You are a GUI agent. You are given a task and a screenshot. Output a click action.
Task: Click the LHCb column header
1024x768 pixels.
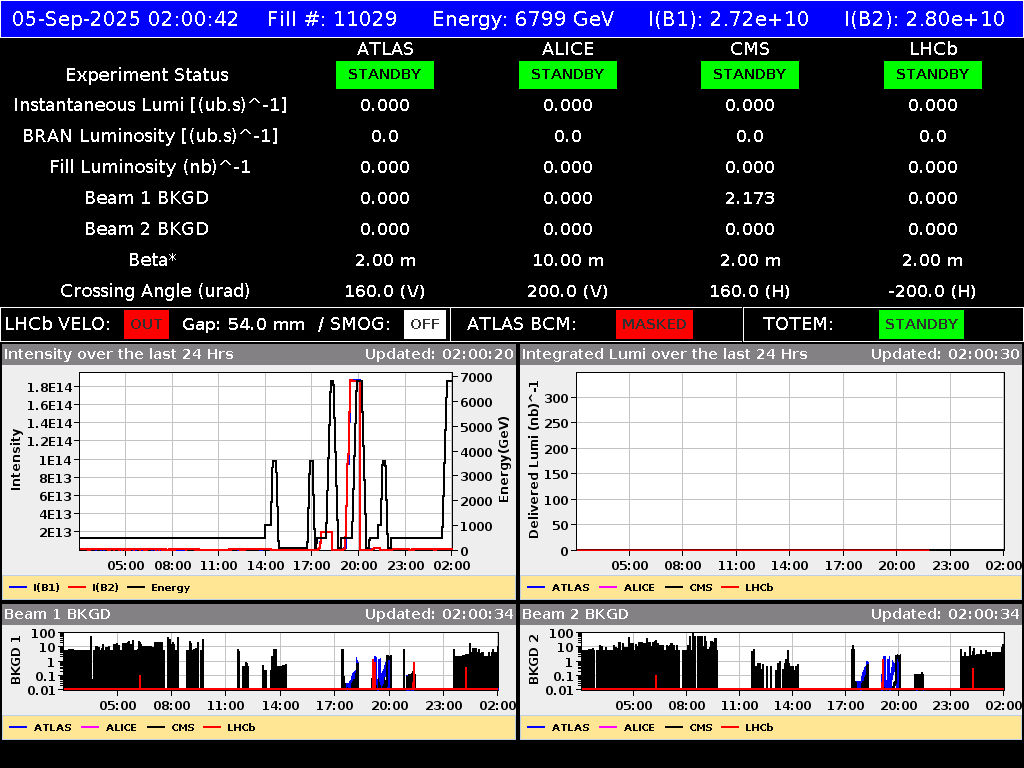[933, 49]
